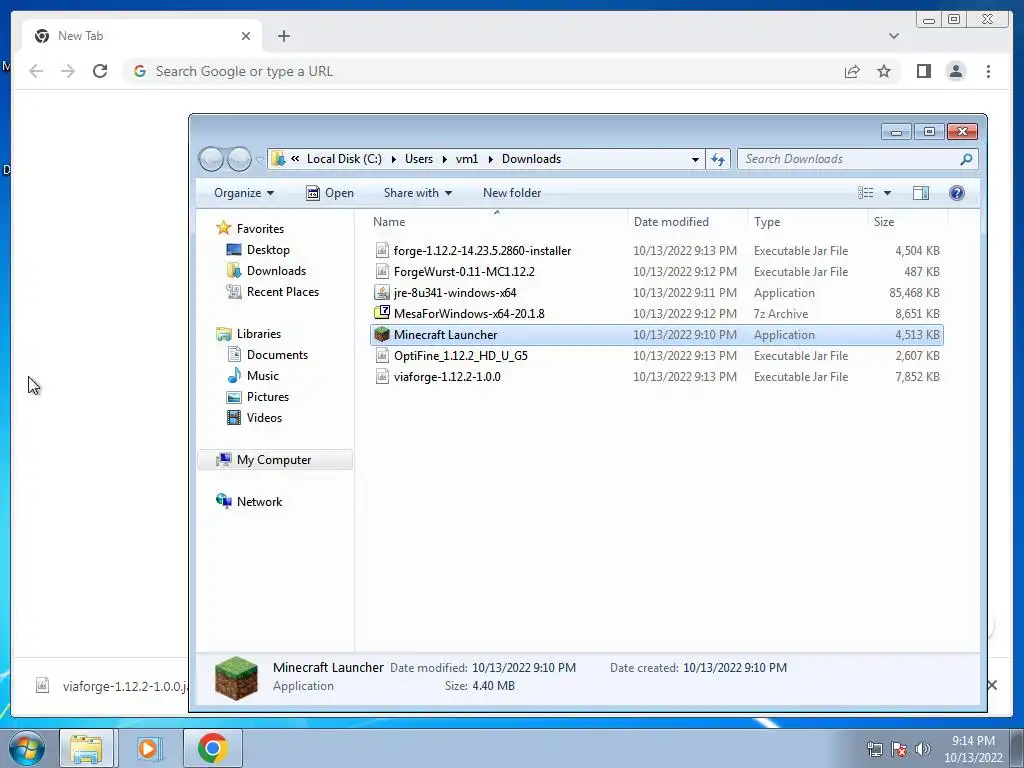Open Windows Media Player from taskbar
The image size is (1024, 768).
tap(148, 748)
